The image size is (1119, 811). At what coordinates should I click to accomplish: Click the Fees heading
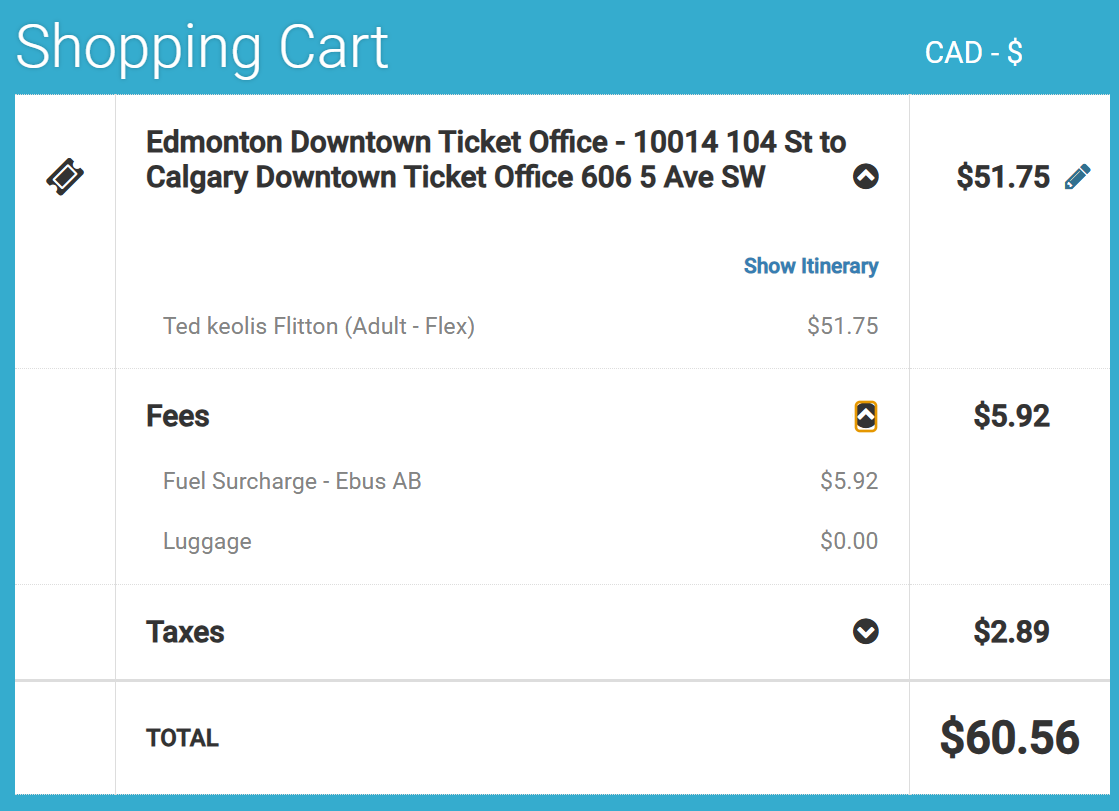click(x=178, y=416)
